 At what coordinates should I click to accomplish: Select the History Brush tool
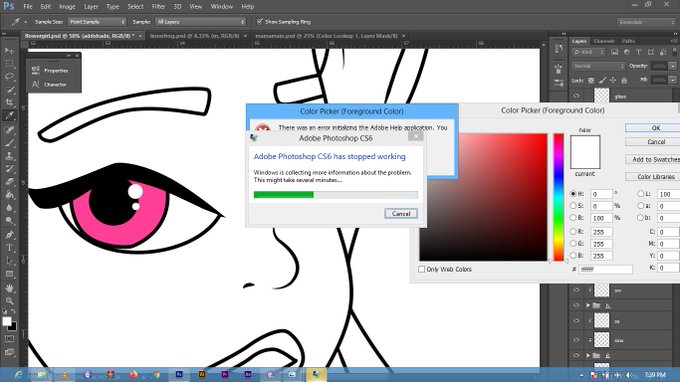tap(9, 169)
